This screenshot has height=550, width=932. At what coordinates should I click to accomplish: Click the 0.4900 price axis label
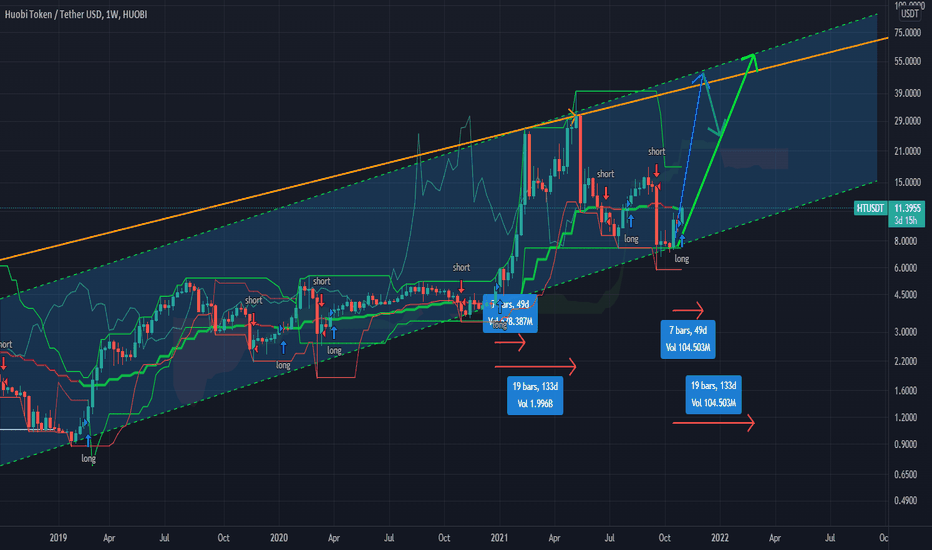tap(905, 501)
